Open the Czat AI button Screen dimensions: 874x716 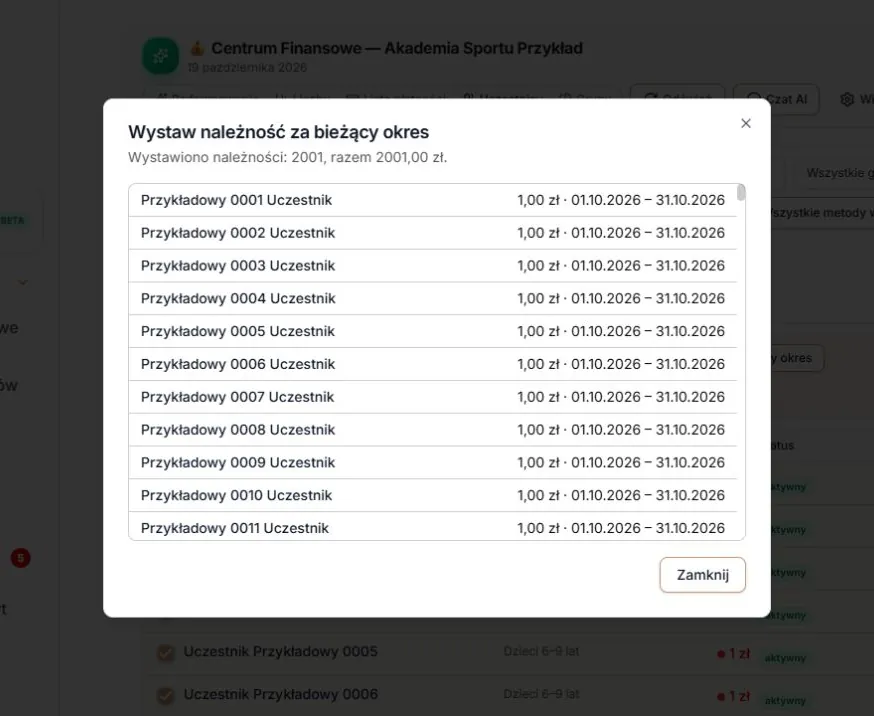776,99
